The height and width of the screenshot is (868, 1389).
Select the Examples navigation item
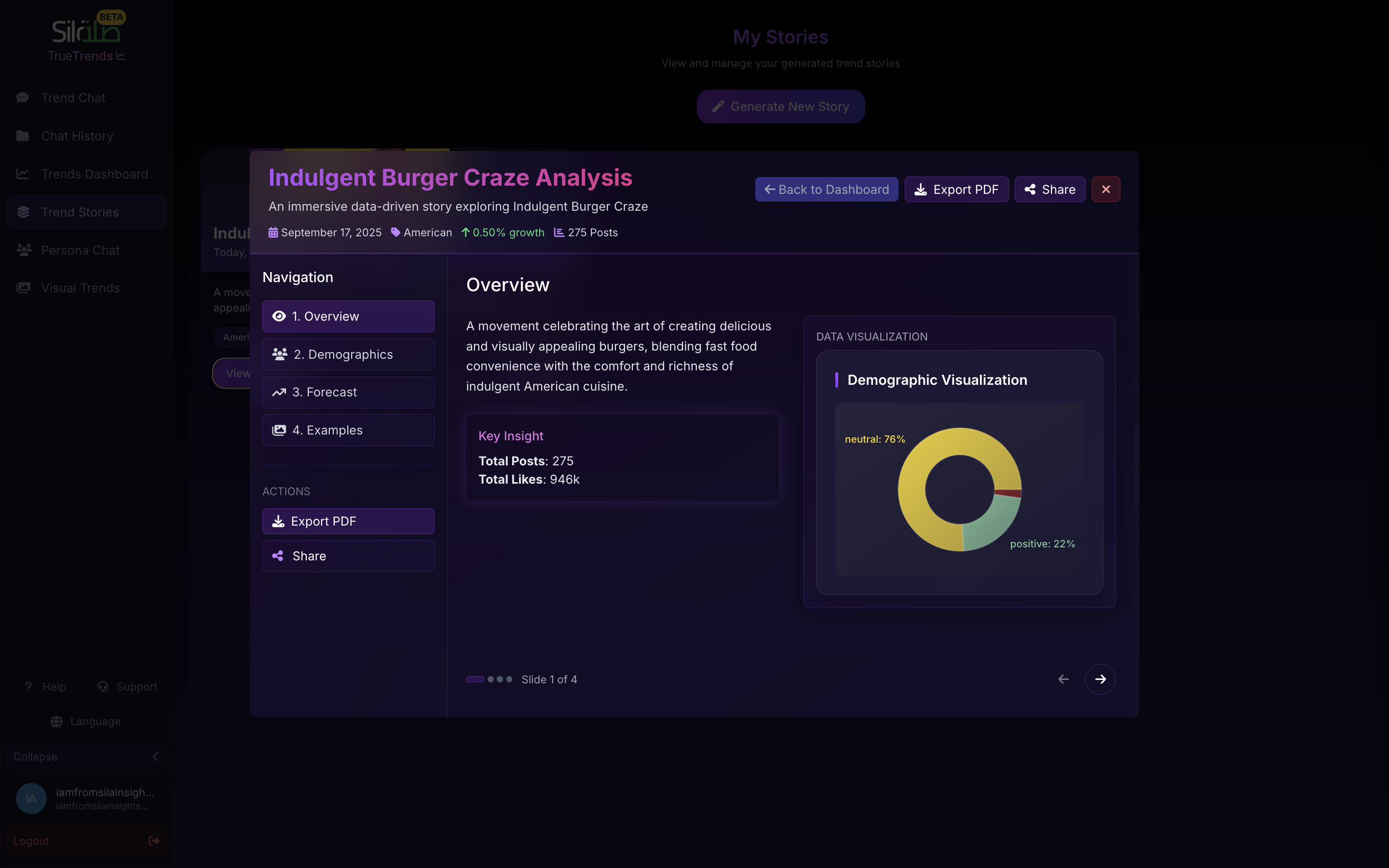click(x=348, y=429)
